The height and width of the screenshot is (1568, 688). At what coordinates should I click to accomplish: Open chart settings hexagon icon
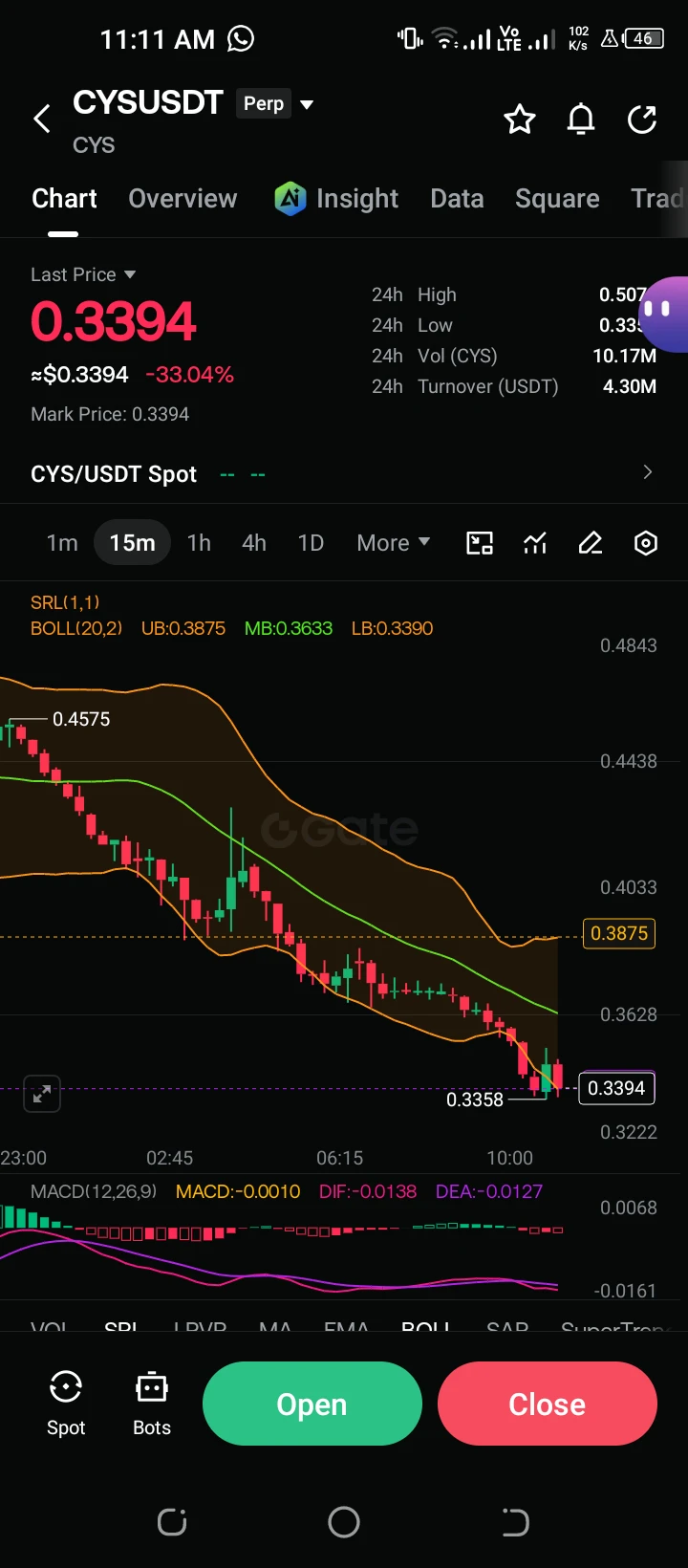pos(646,543)
